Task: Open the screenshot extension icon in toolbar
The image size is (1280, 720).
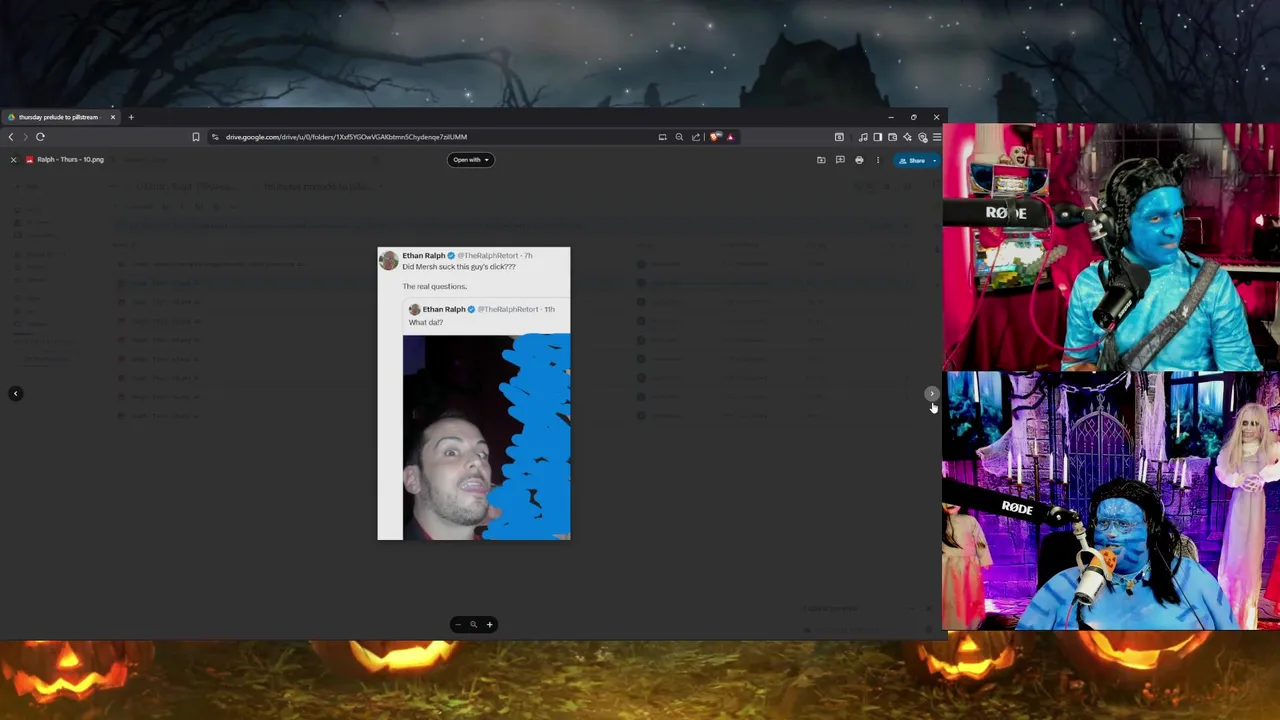Action: point(839,137)
